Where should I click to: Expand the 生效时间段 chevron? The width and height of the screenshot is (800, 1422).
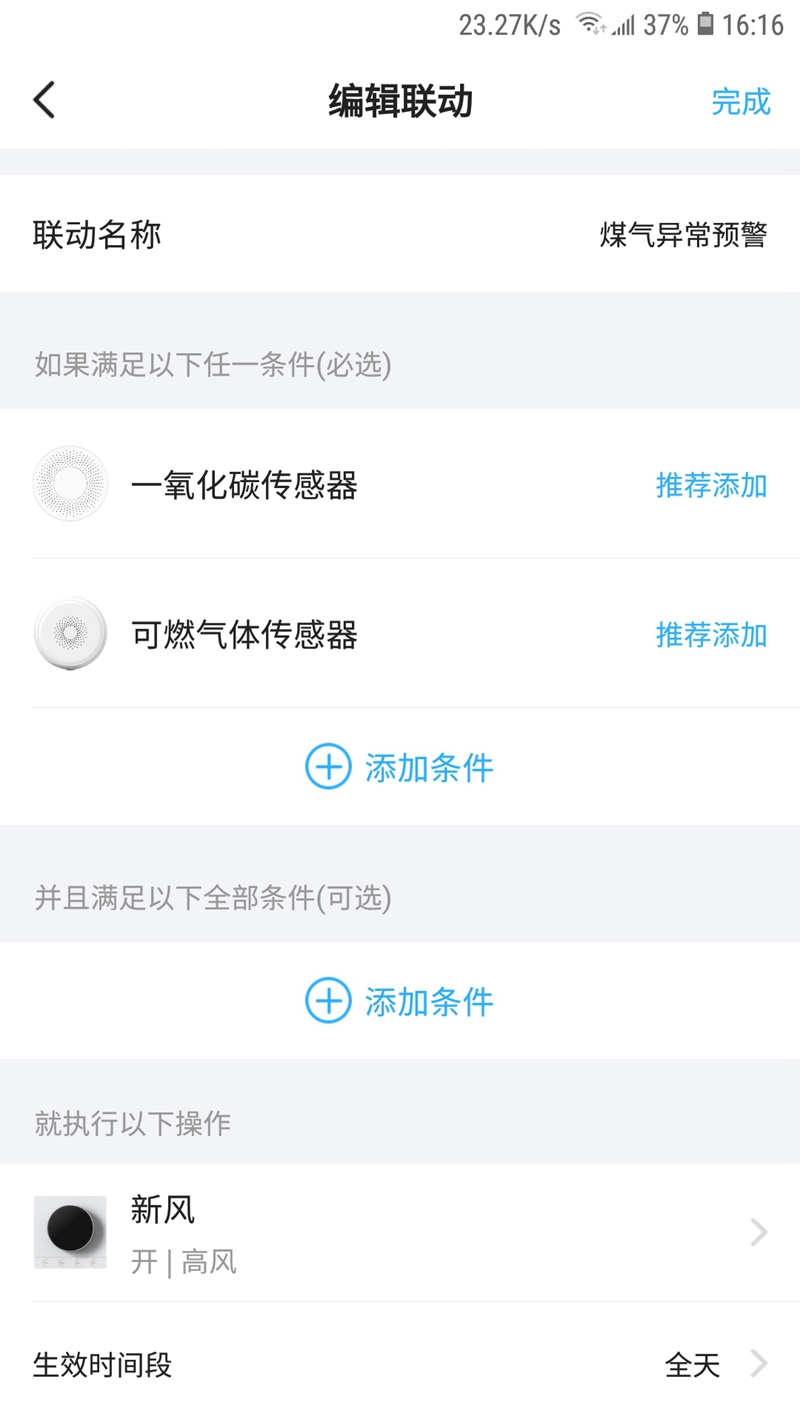(x=759, y=1364)
